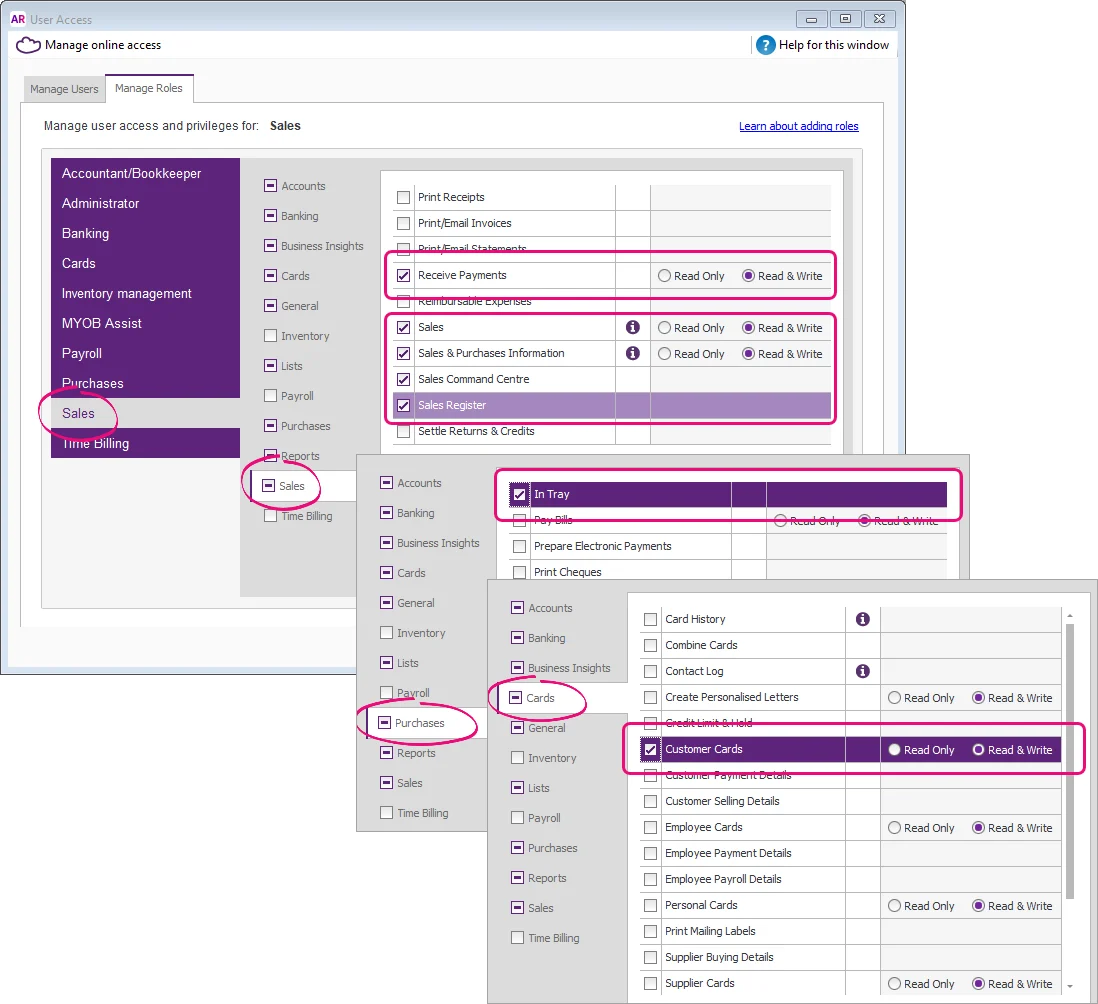This screenshot has width=1098, height=1004.
Task: Toggle the circled Purchases tri-state box
Action: pyautogui.click(x=384, y=723)
